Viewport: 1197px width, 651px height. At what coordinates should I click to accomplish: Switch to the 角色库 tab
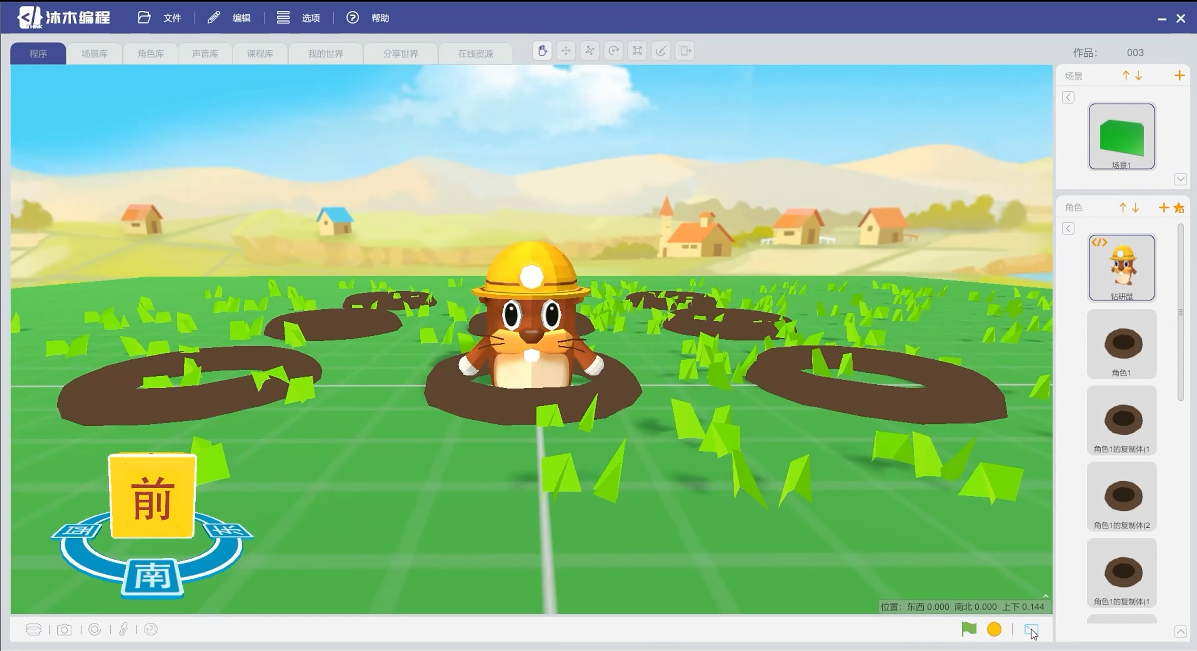pyautogui.click(x=150, y=53)
